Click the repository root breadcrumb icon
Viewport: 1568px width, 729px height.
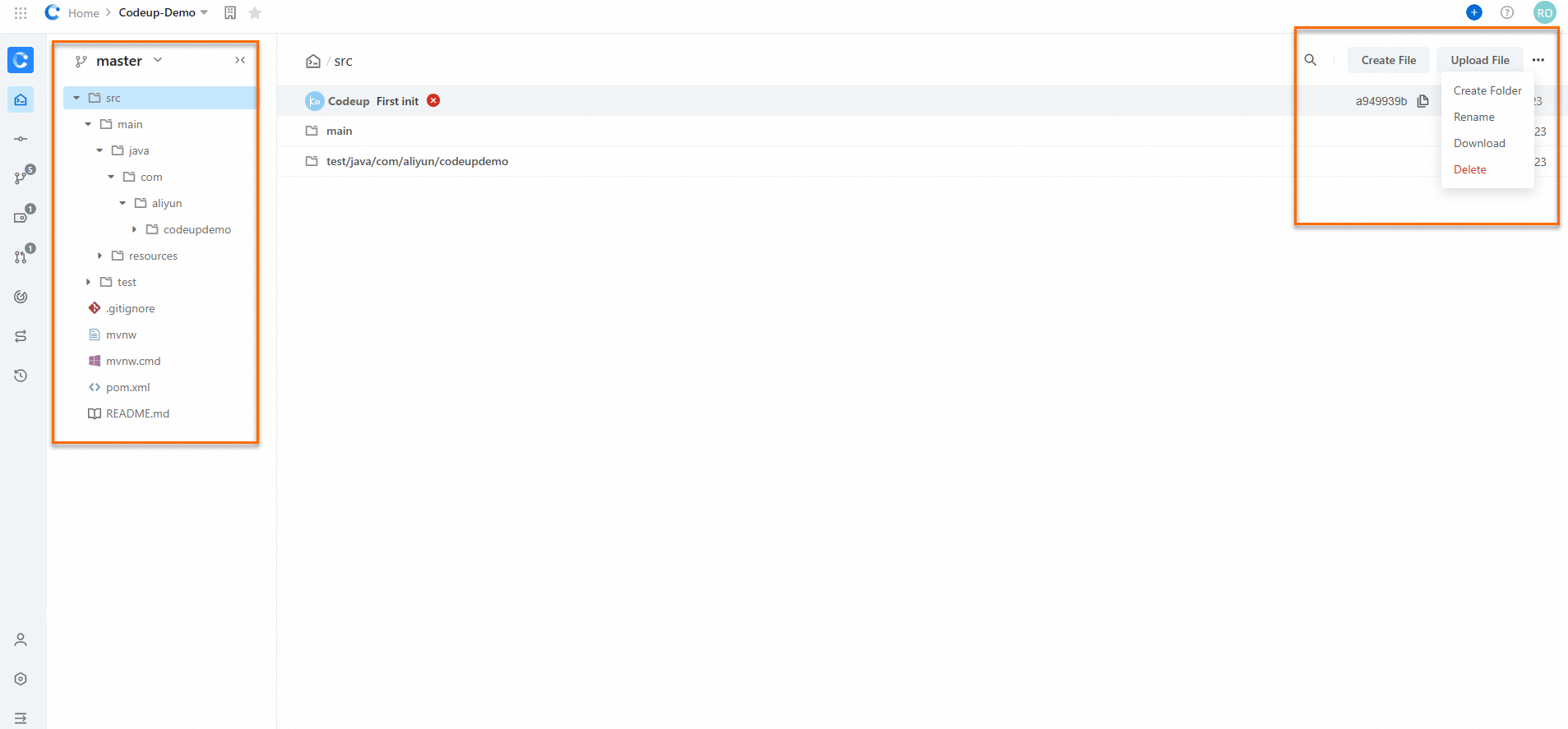point(313,61)
